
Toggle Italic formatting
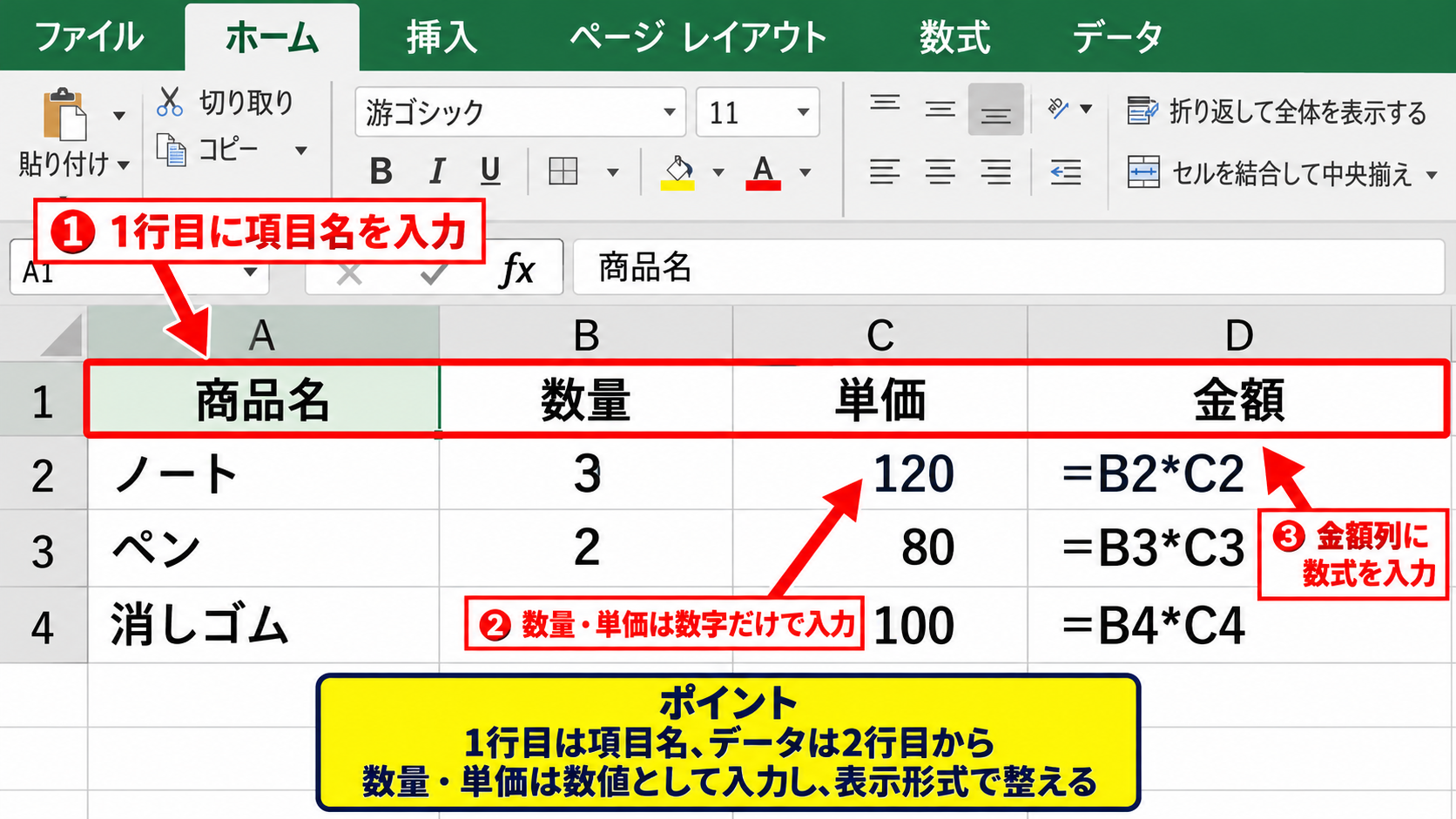click(x=437, y=171)
